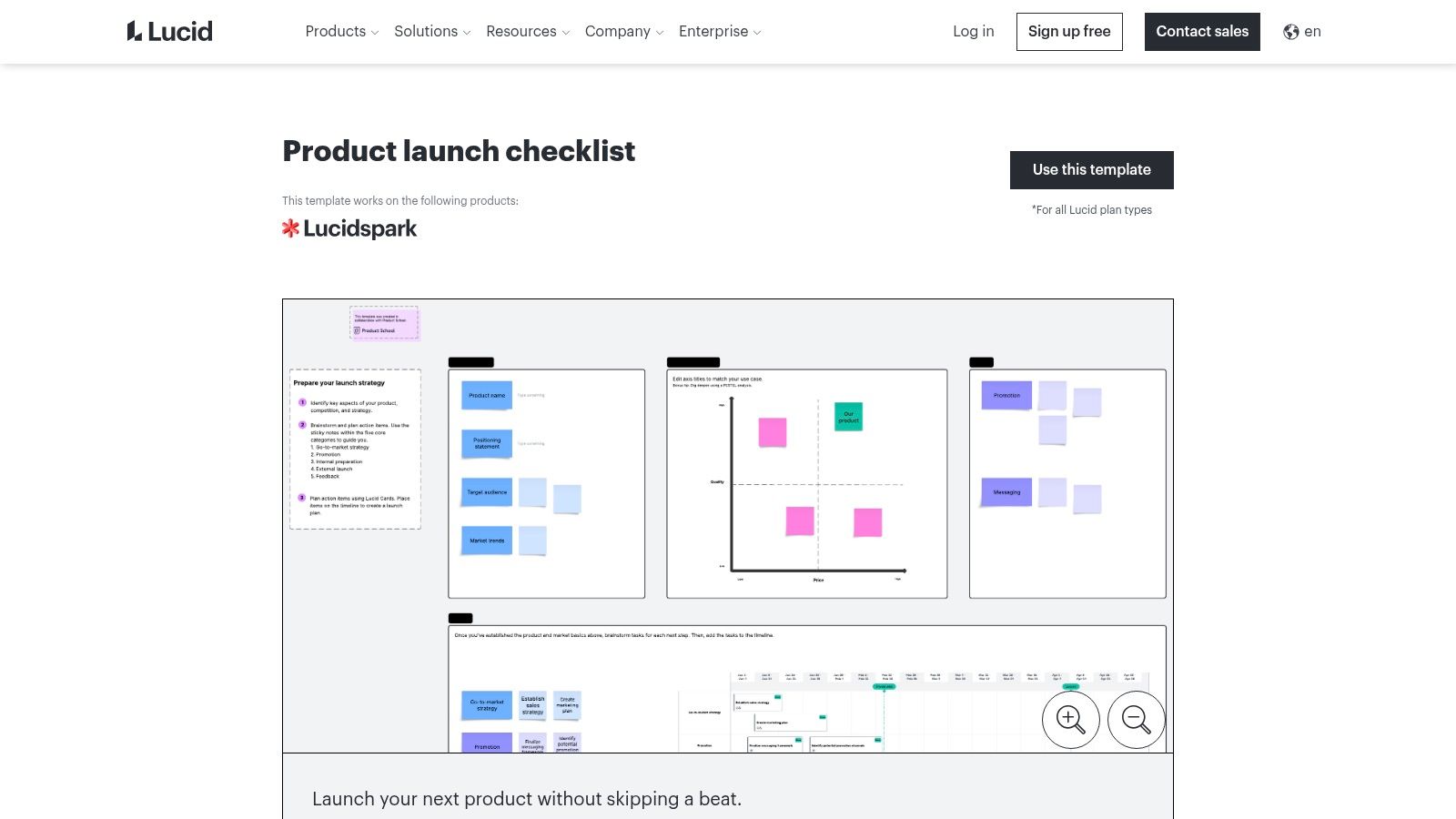Image resolution: width=1456 pixels, height=819 pixels.
Task: Zoom in on the template preview
Action: 1071,719
